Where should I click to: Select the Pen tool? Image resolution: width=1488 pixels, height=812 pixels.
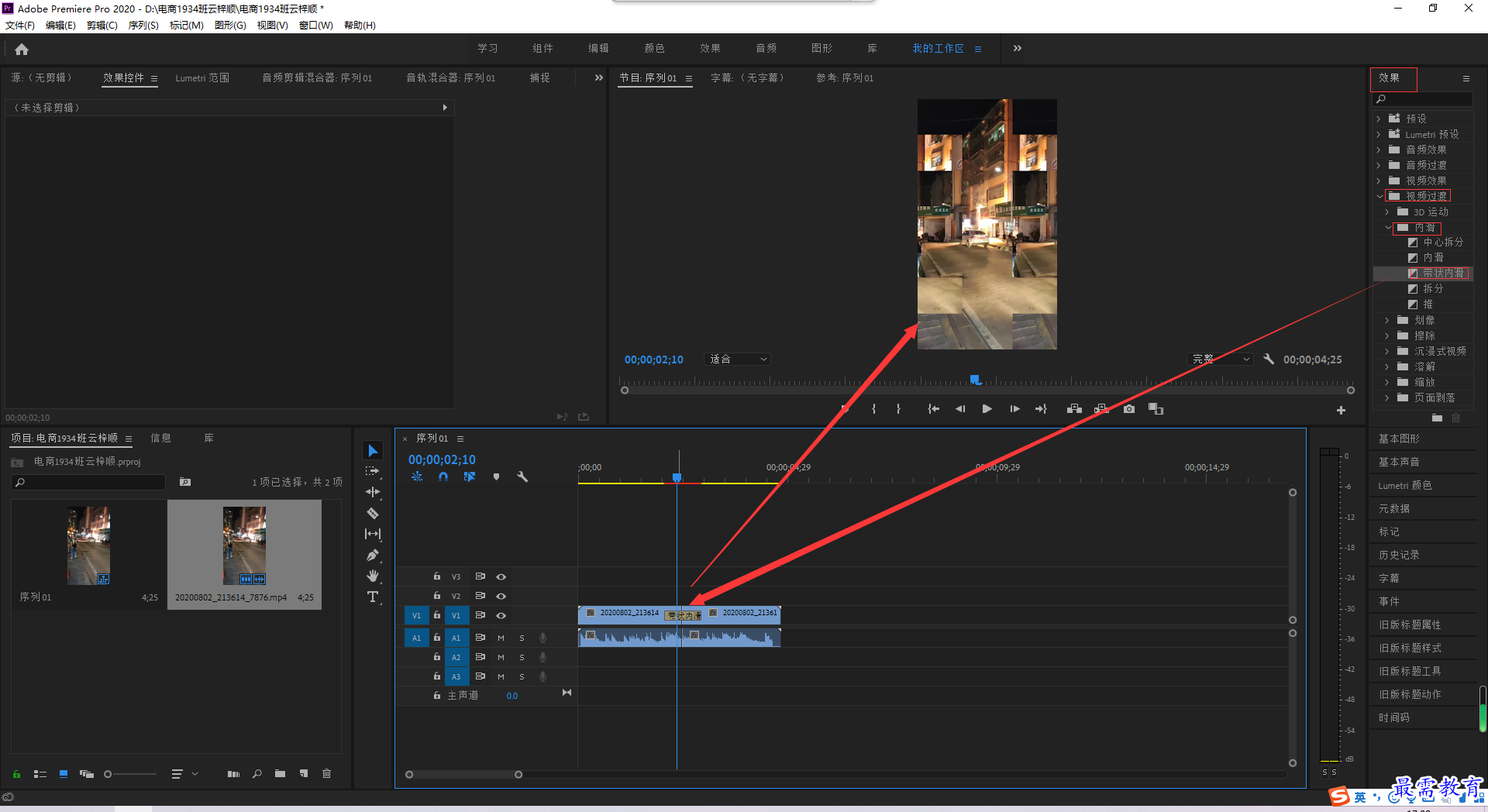[373, 555]
